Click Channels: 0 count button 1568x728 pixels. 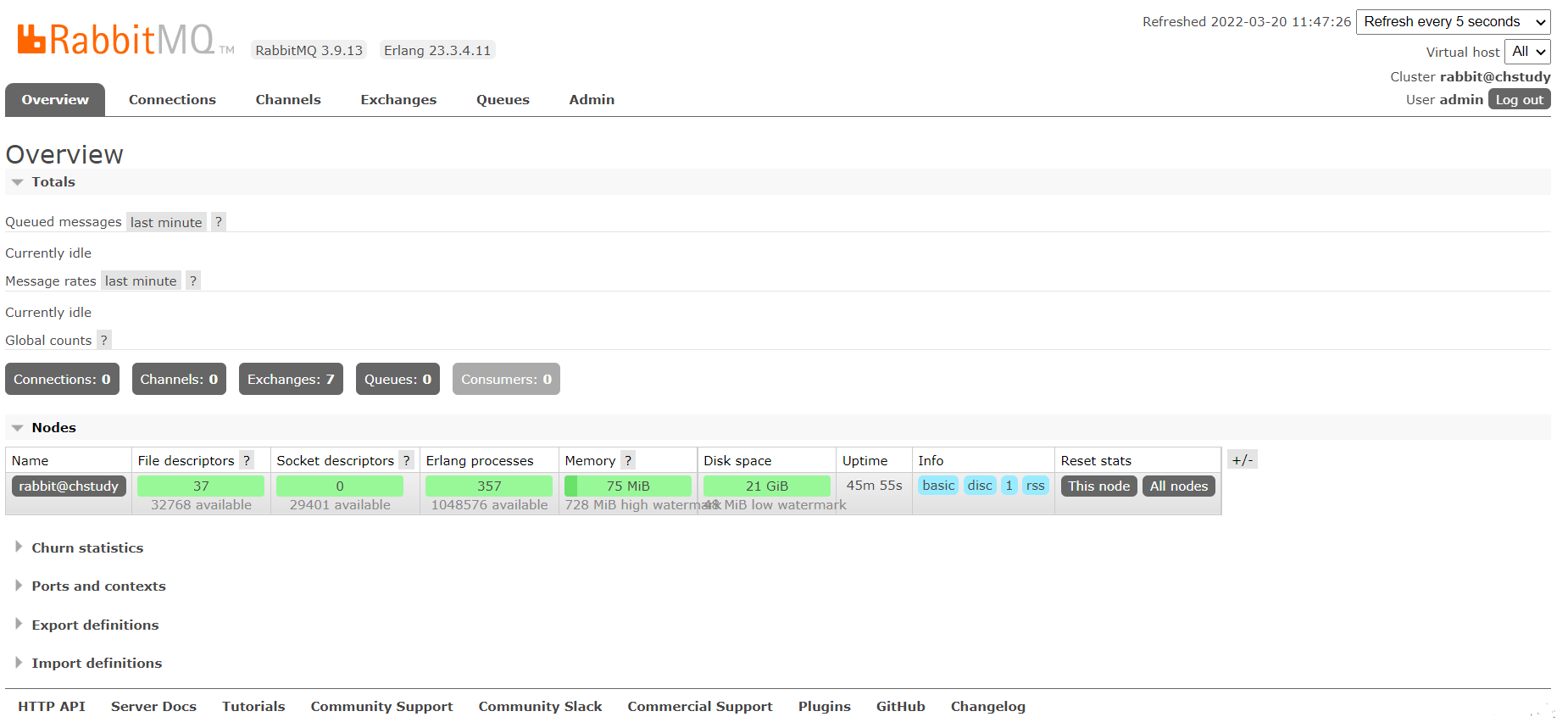point(179,379)
